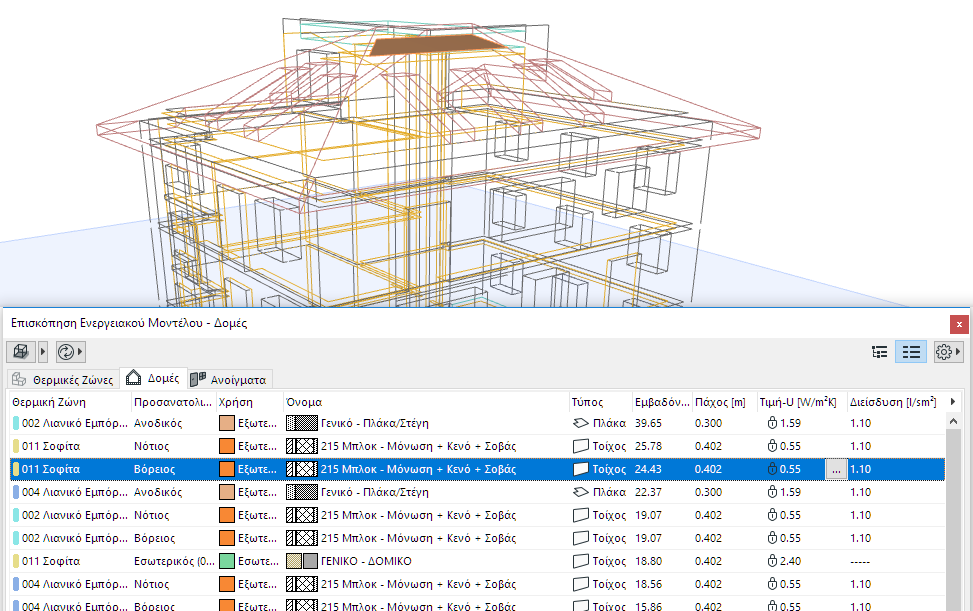Switch to the tree grouped view mode
Screen dimensions: 973x611
tap(880, 352)
